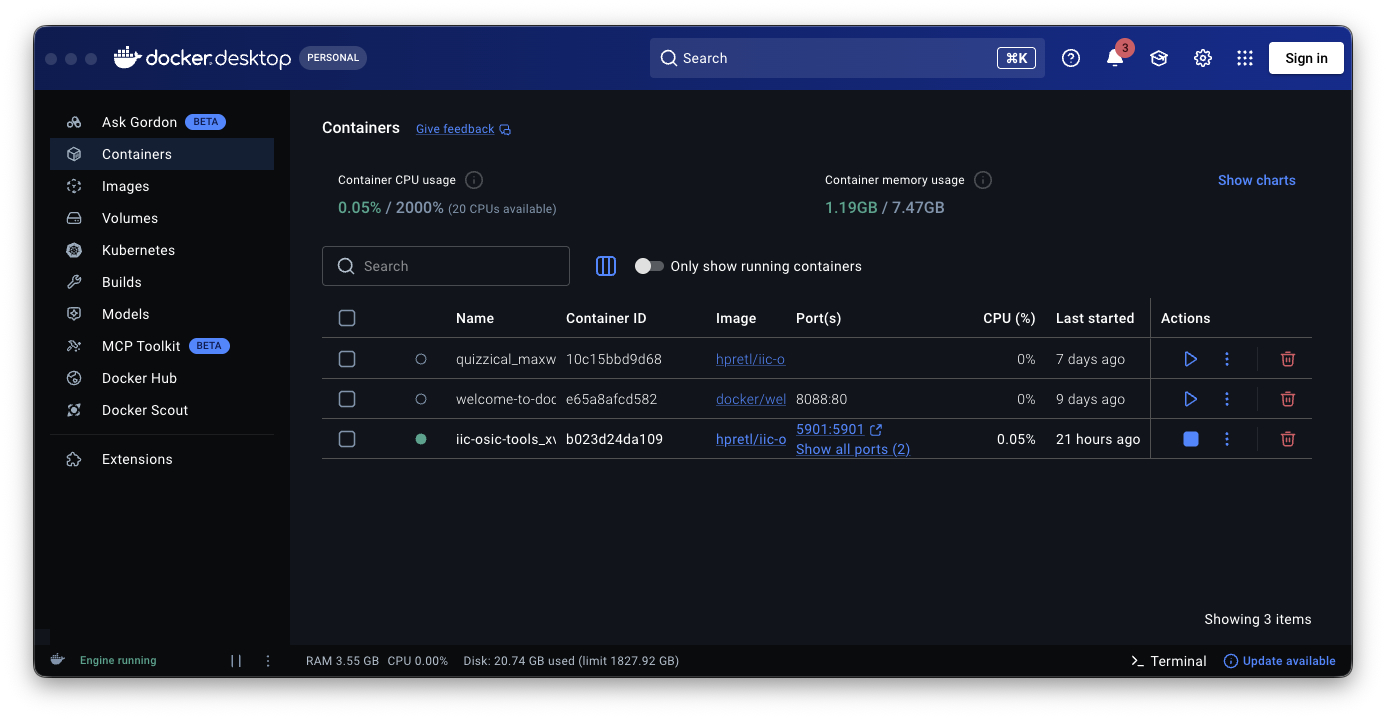
Task: Open the Settings gear icon
Action: pyautogui.click(x=1202, y=58)
